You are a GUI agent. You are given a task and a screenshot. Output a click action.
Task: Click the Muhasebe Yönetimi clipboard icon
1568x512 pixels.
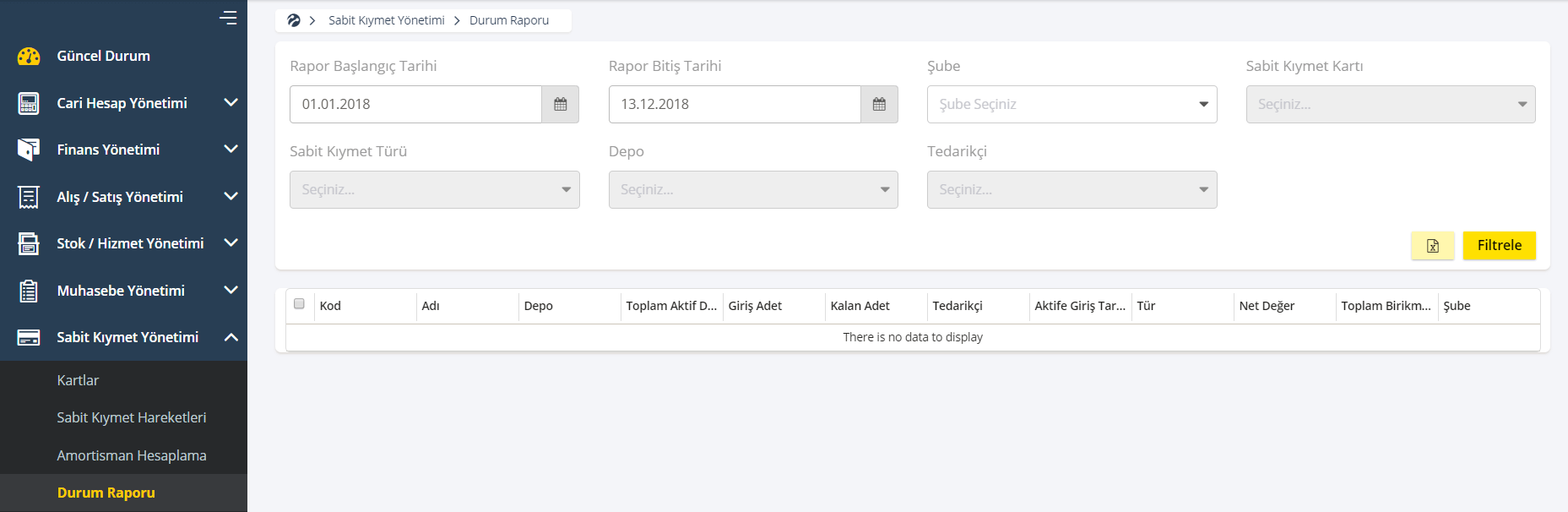click(29, 291)
